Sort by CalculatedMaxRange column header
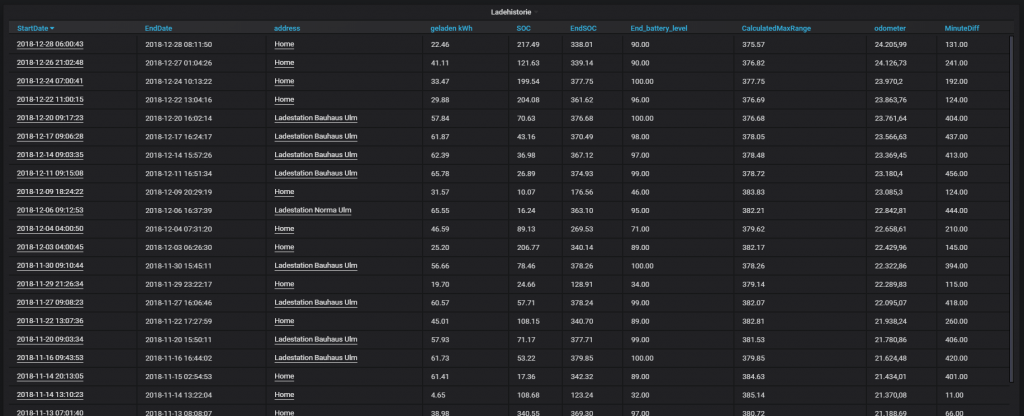This screenshot has height=416, width=1024. pyautogui.click(x=776, y=28)
